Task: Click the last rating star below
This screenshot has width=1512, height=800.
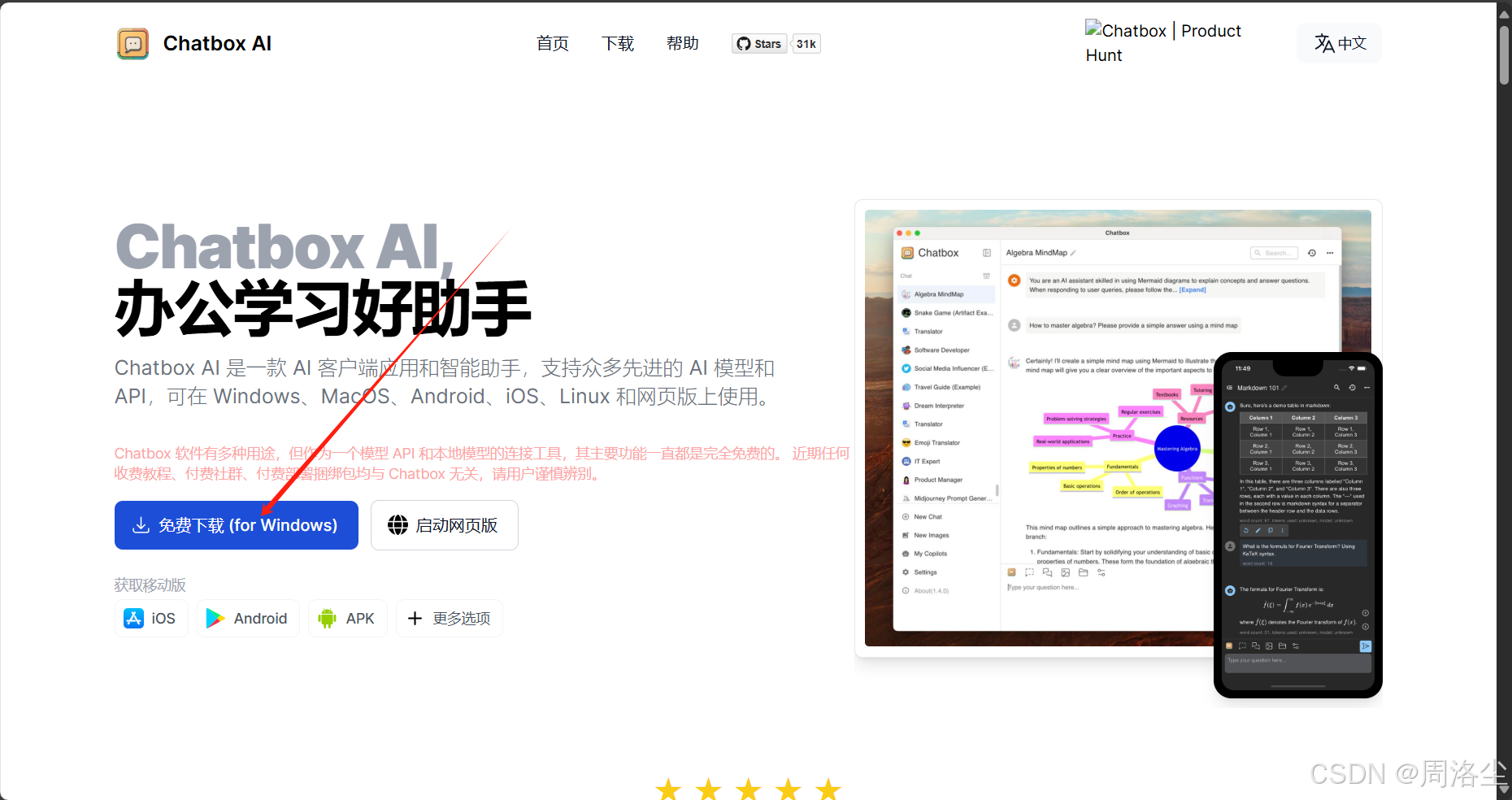Action: (828, 789)
